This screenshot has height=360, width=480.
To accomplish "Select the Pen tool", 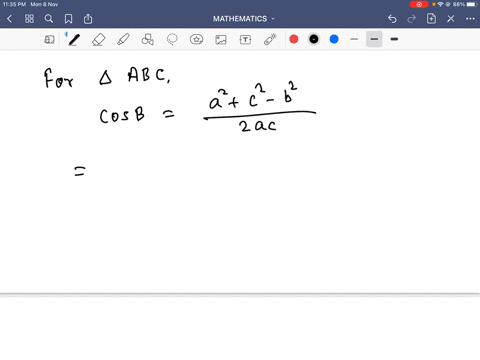I will tap(74, 40).
